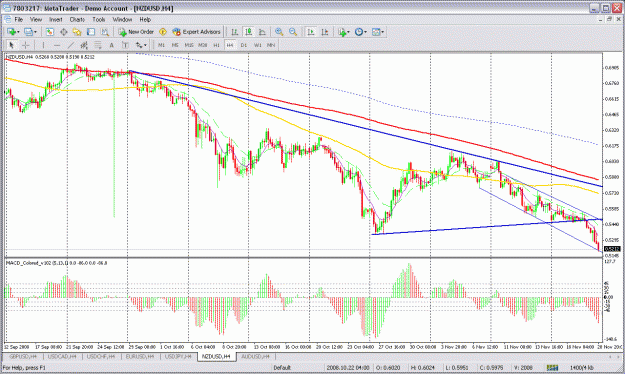
Task: Open the Charts menu
Action: tap(77, 19)
